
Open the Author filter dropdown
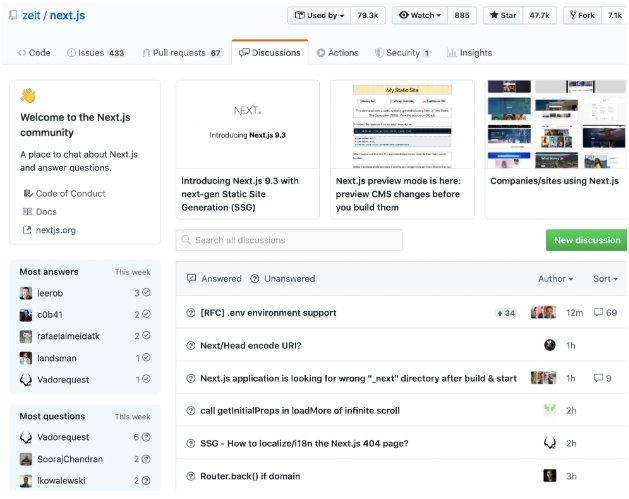[555, 279]
